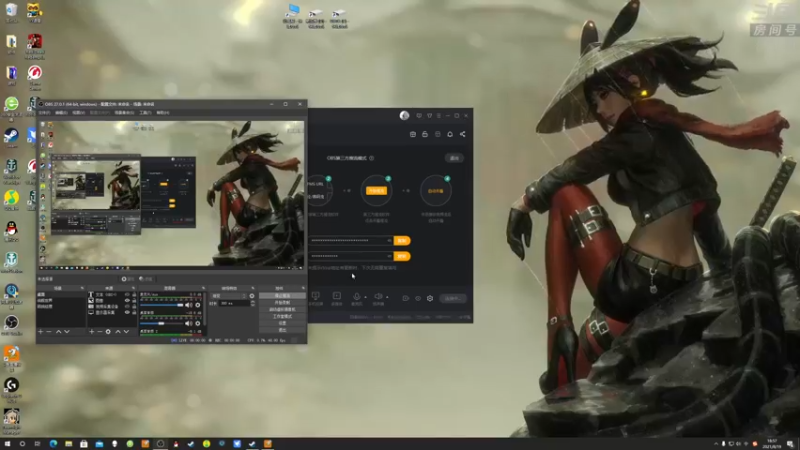Click the microphone icon in streaming app
The height and width of the screenshot is (450, 800).
point(357,296)
